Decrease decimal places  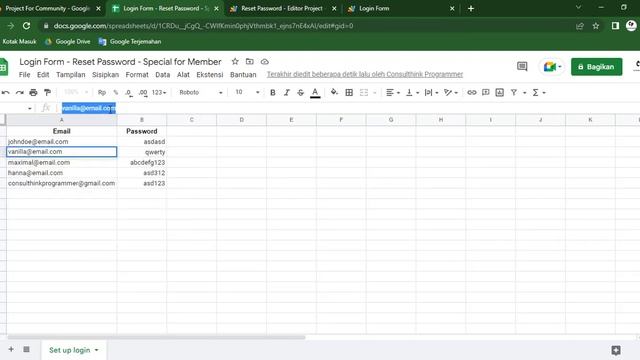(129, 93)
